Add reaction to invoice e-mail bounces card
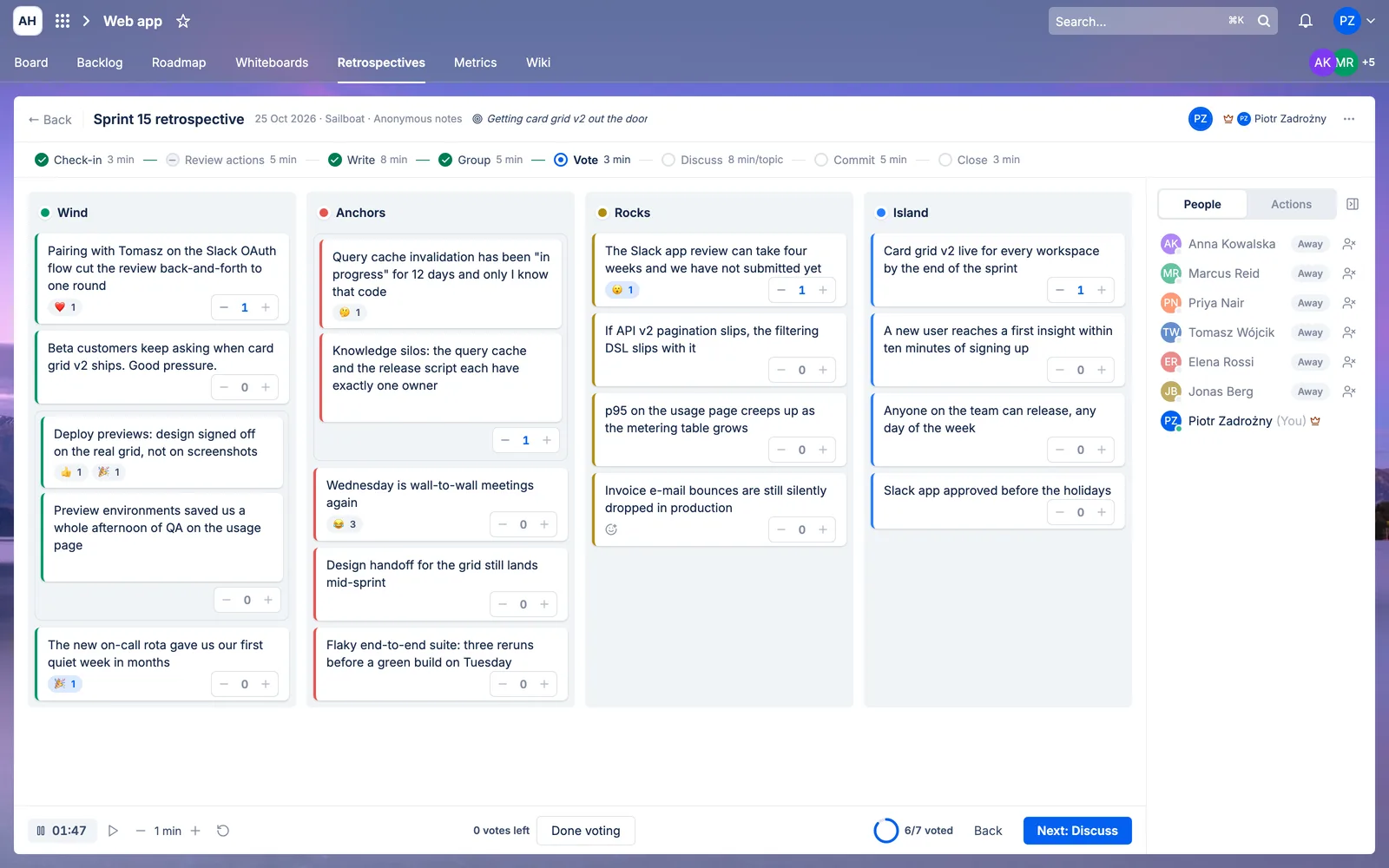Viewport: 1389px width, 868px height. point(611,529)
